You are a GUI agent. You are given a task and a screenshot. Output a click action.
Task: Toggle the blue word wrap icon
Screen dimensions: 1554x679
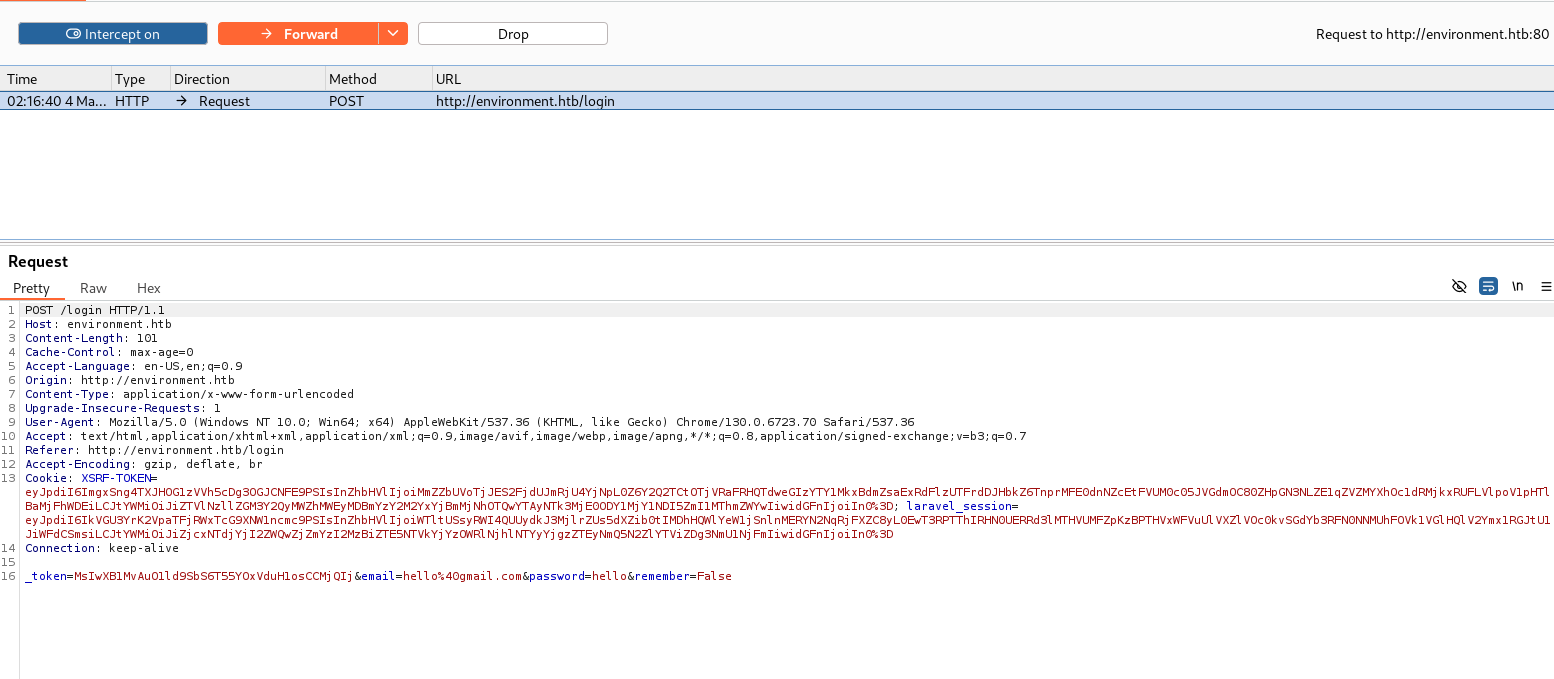click(x=1488, y=286)
